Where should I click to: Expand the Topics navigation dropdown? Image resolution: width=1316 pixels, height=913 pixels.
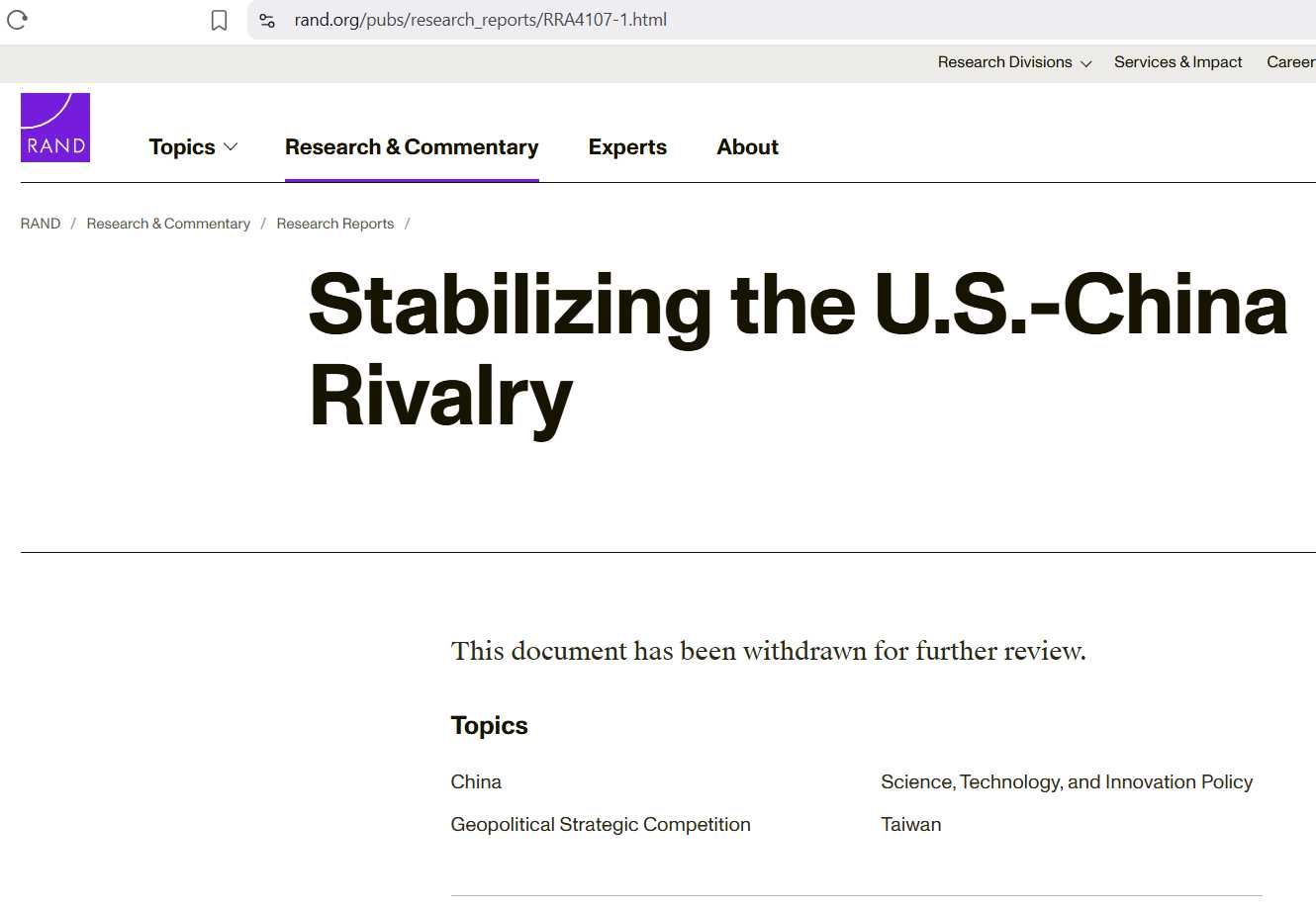tap(193, 147)
